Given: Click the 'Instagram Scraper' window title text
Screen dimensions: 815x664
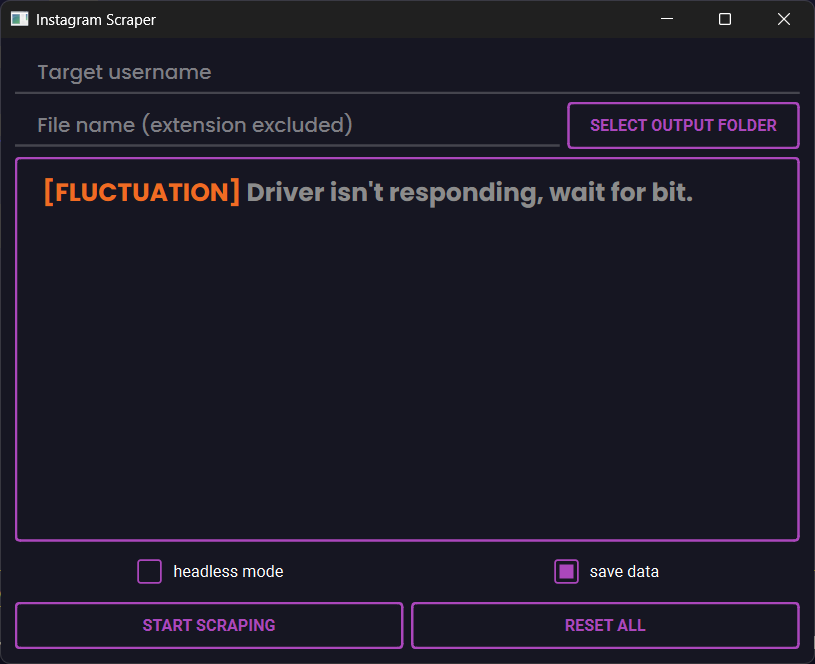Looking at the screenshot, I should click(x=96, y=19).
